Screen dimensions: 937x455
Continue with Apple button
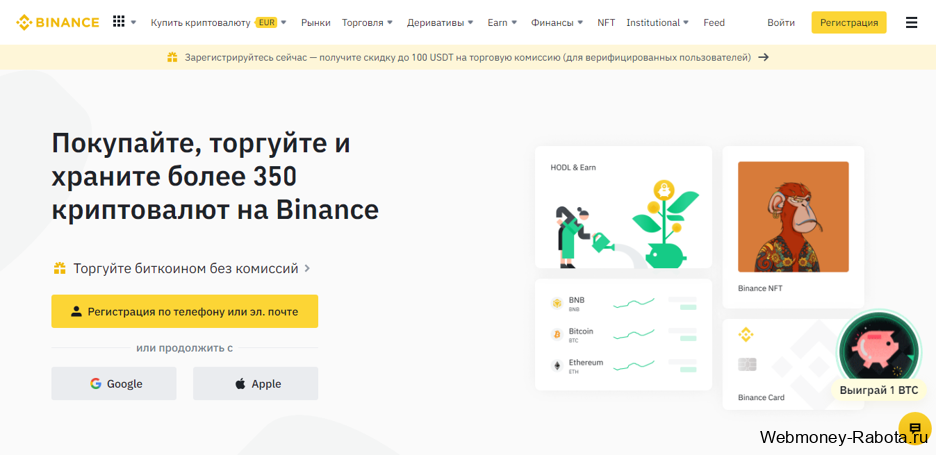point(255,383)
